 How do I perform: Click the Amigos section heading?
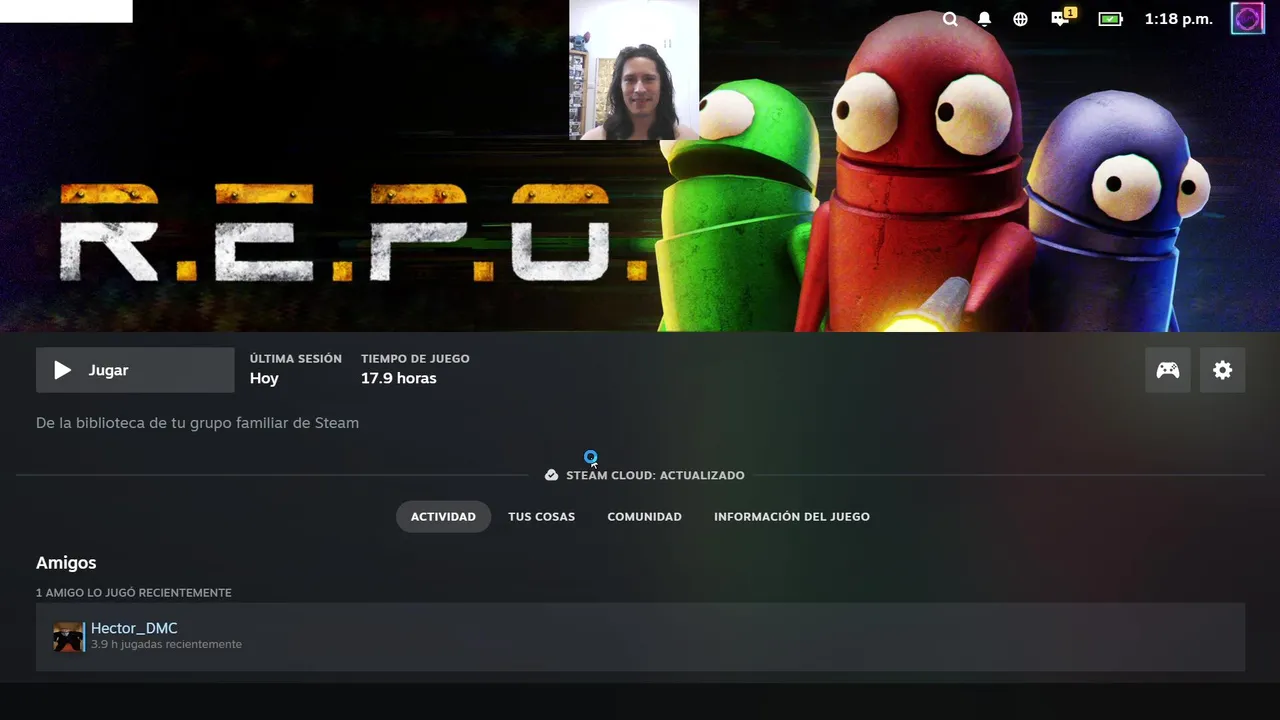(66, 563)
